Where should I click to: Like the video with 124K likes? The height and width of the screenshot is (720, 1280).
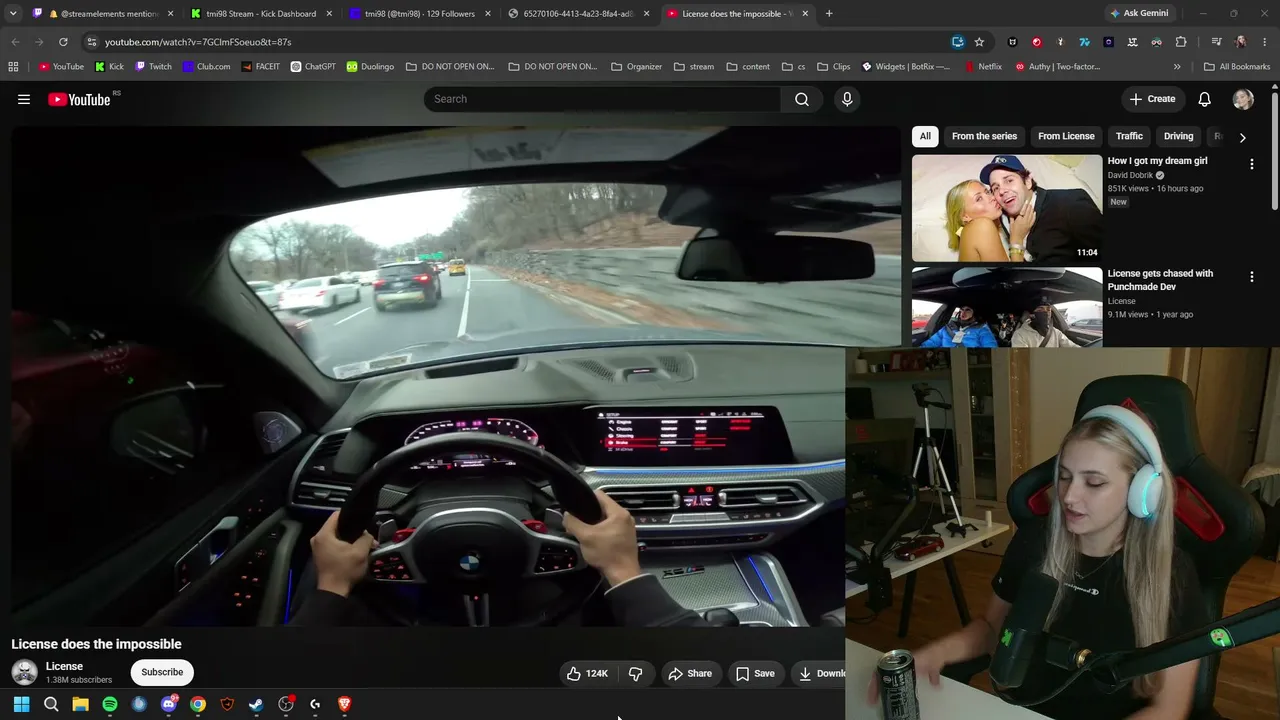587,673
